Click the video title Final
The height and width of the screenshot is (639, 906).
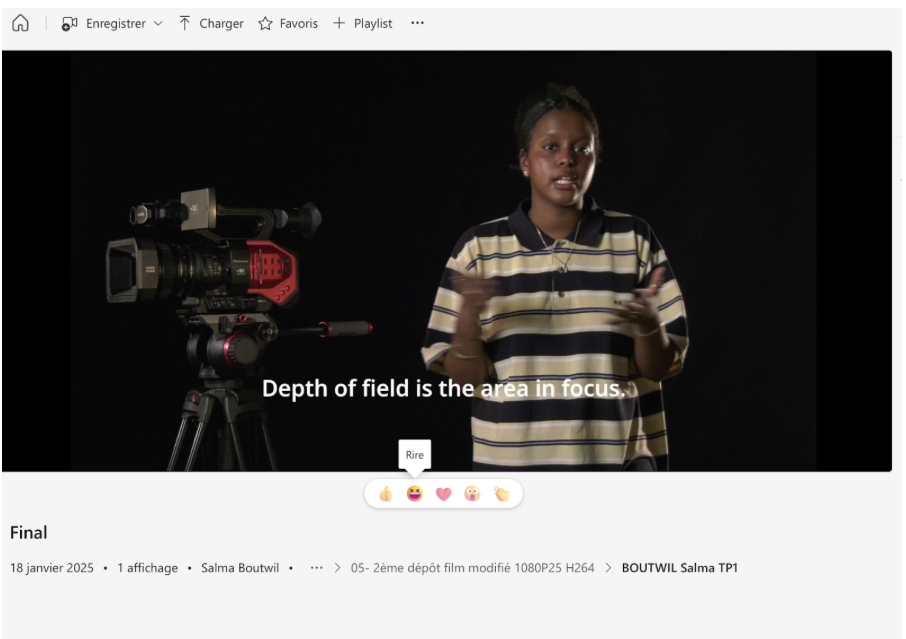pos(29,533)
